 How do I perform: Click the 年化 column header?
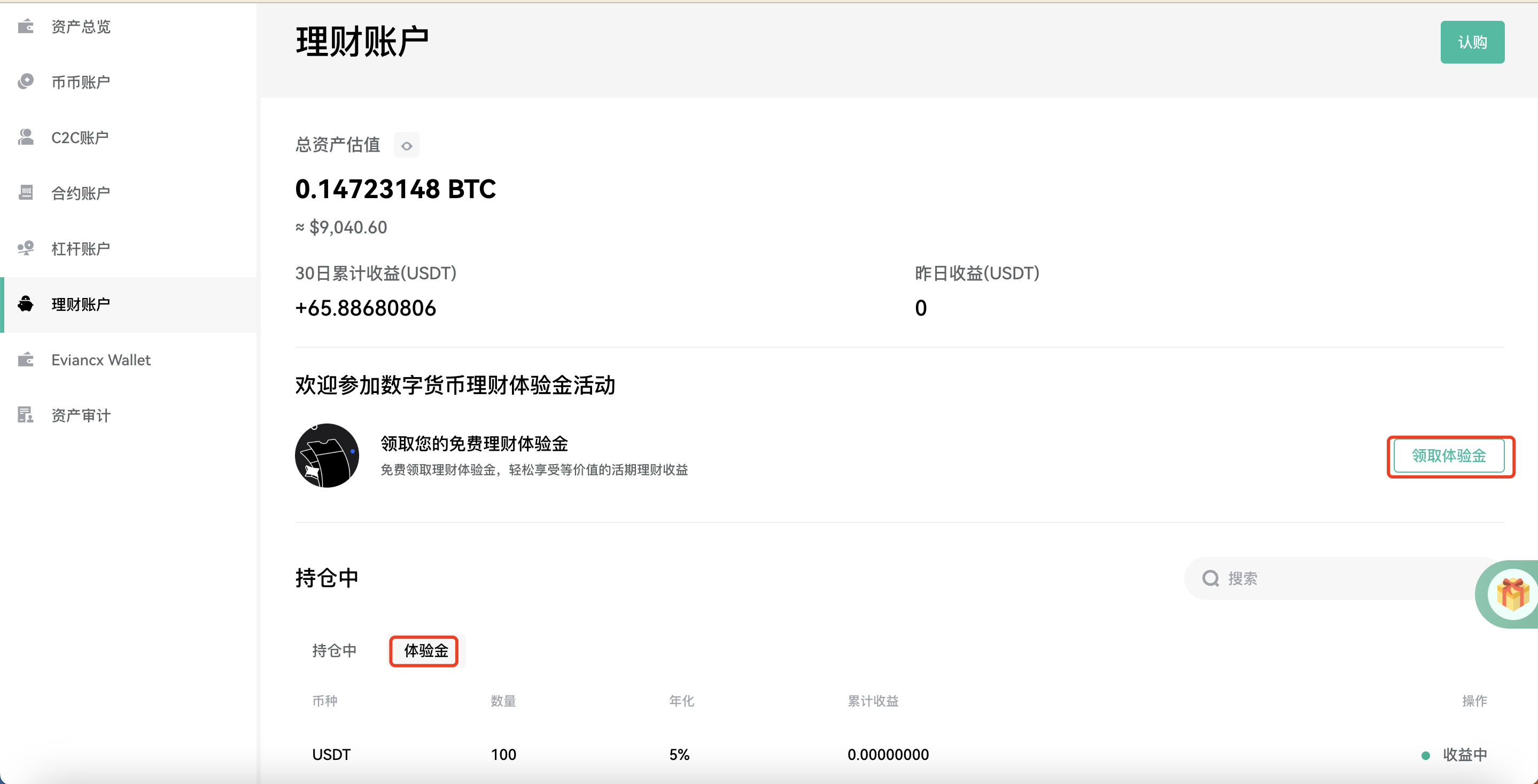pos(682,701)
